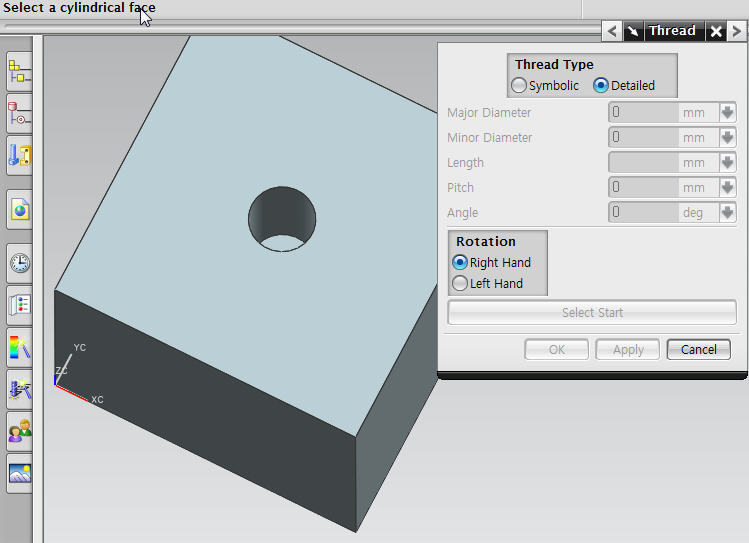Open the Internet Explorer browser sidebar icon
The width and height of the screenshot is (749, 543).
[19, 209]
